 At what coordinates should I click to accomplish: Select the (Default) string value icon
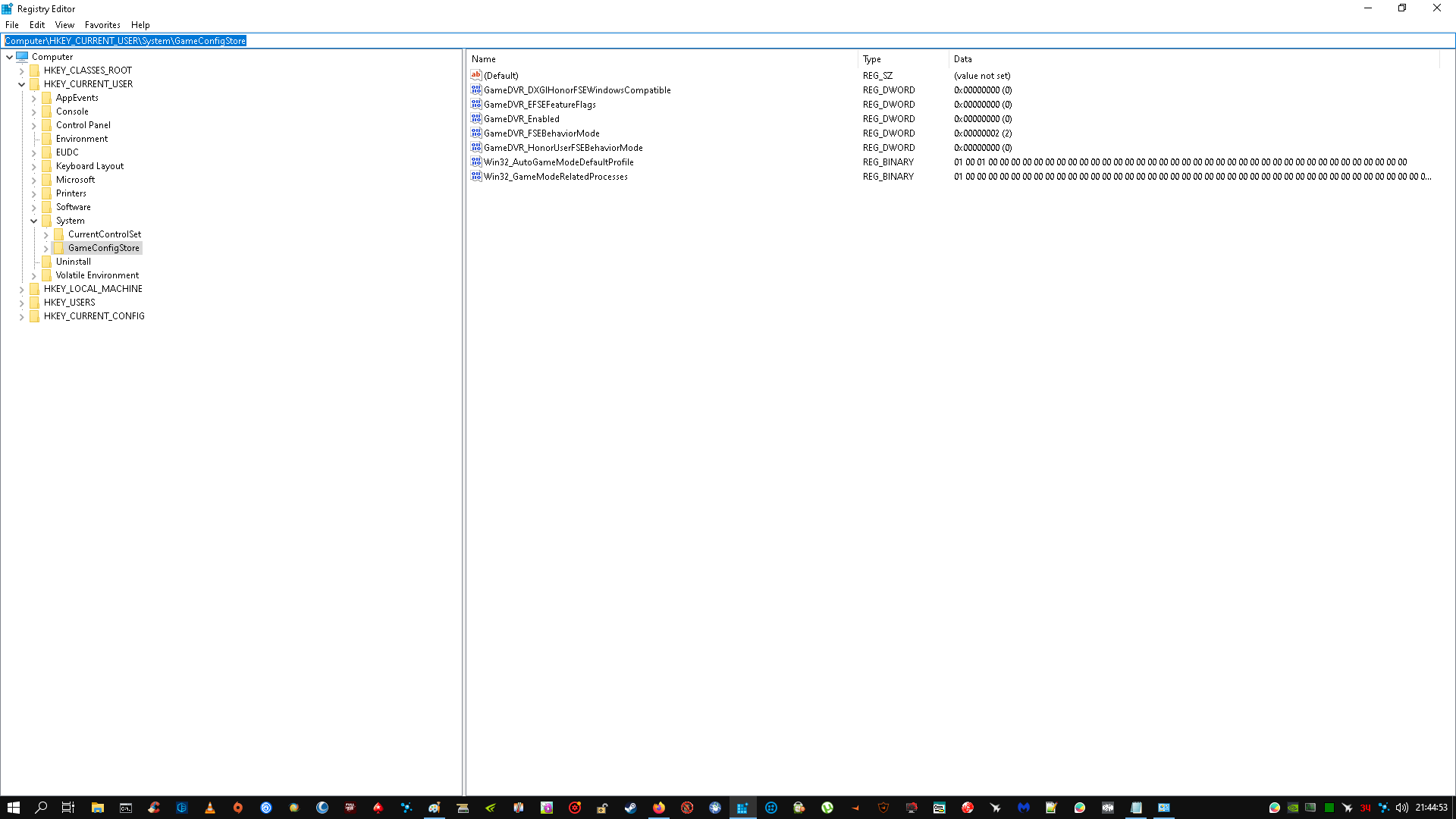pyautogui.click(x=475, y=75)
